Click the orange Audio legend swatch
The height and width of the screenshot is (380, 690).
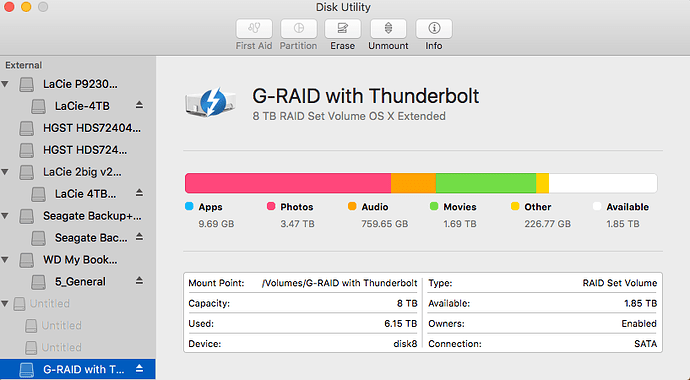[x=352, y=206]
